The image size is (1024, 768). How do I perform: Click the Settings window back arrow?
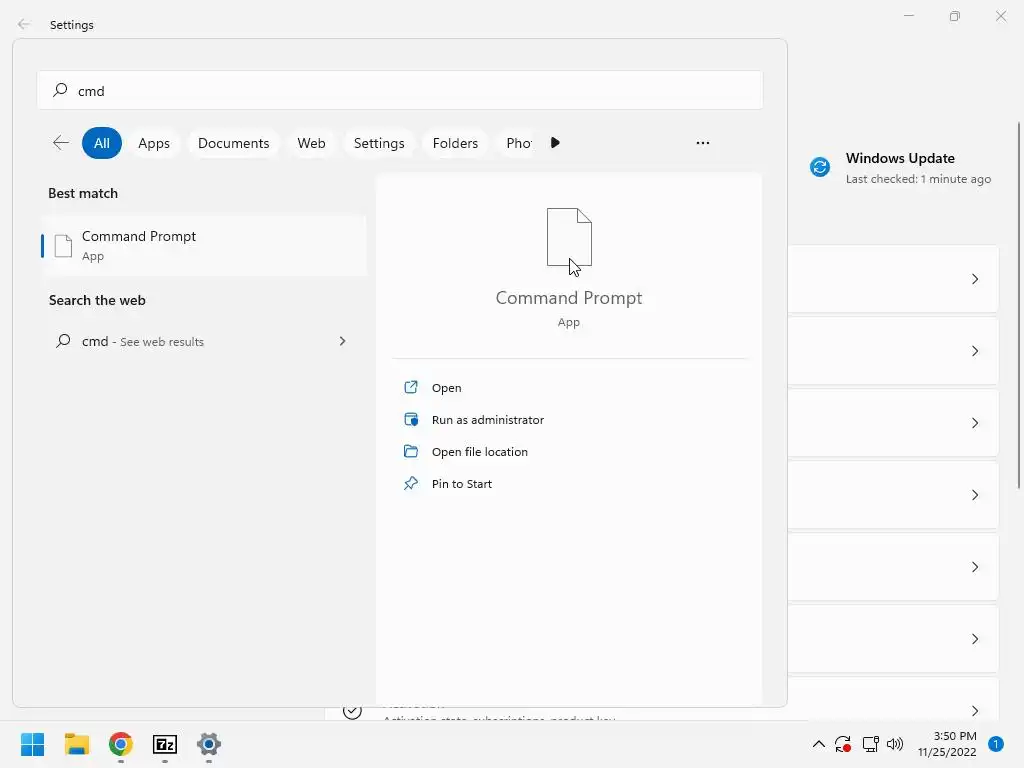[x=24, y=24]
